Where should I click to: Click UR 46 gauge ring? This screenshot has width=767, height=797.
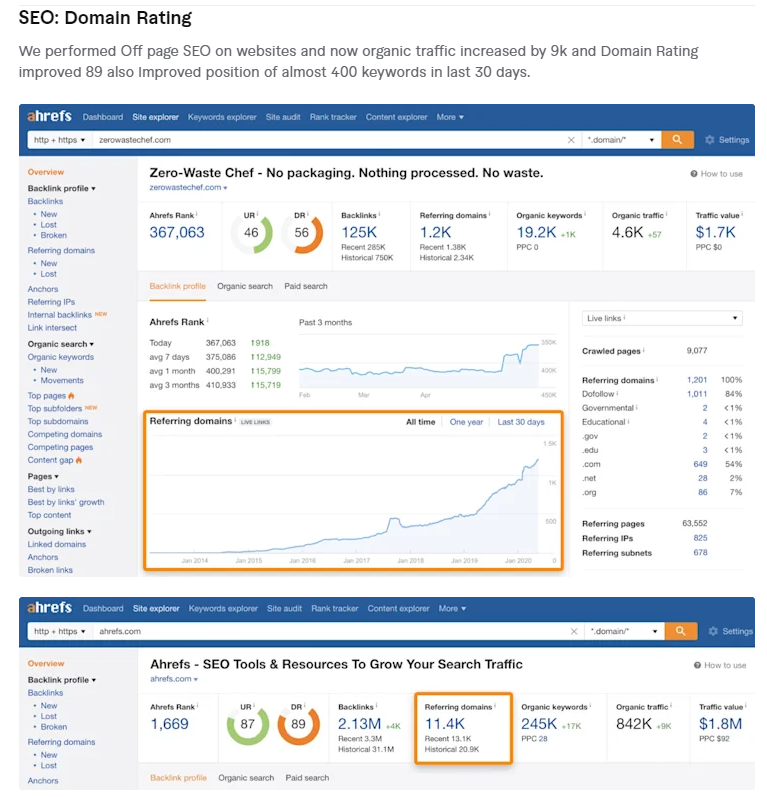coord(252,233)
